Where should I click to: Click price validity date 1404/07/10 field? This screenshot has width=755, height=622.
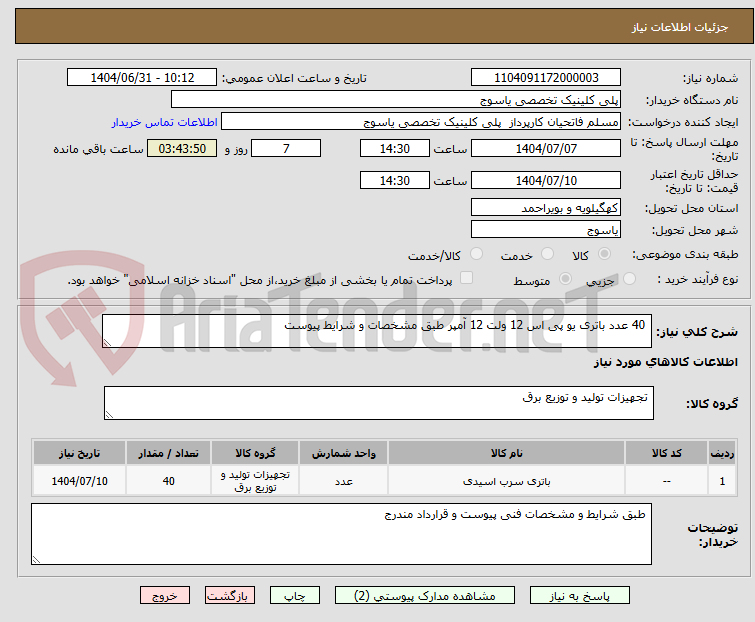tap(546, 181)
